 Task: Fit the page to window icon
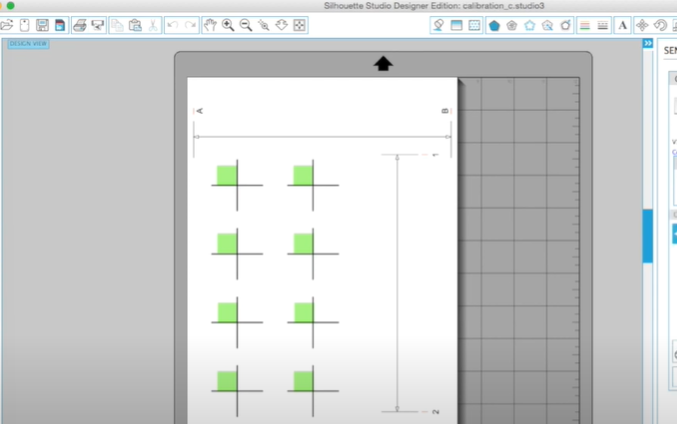(x=299, y=25)
